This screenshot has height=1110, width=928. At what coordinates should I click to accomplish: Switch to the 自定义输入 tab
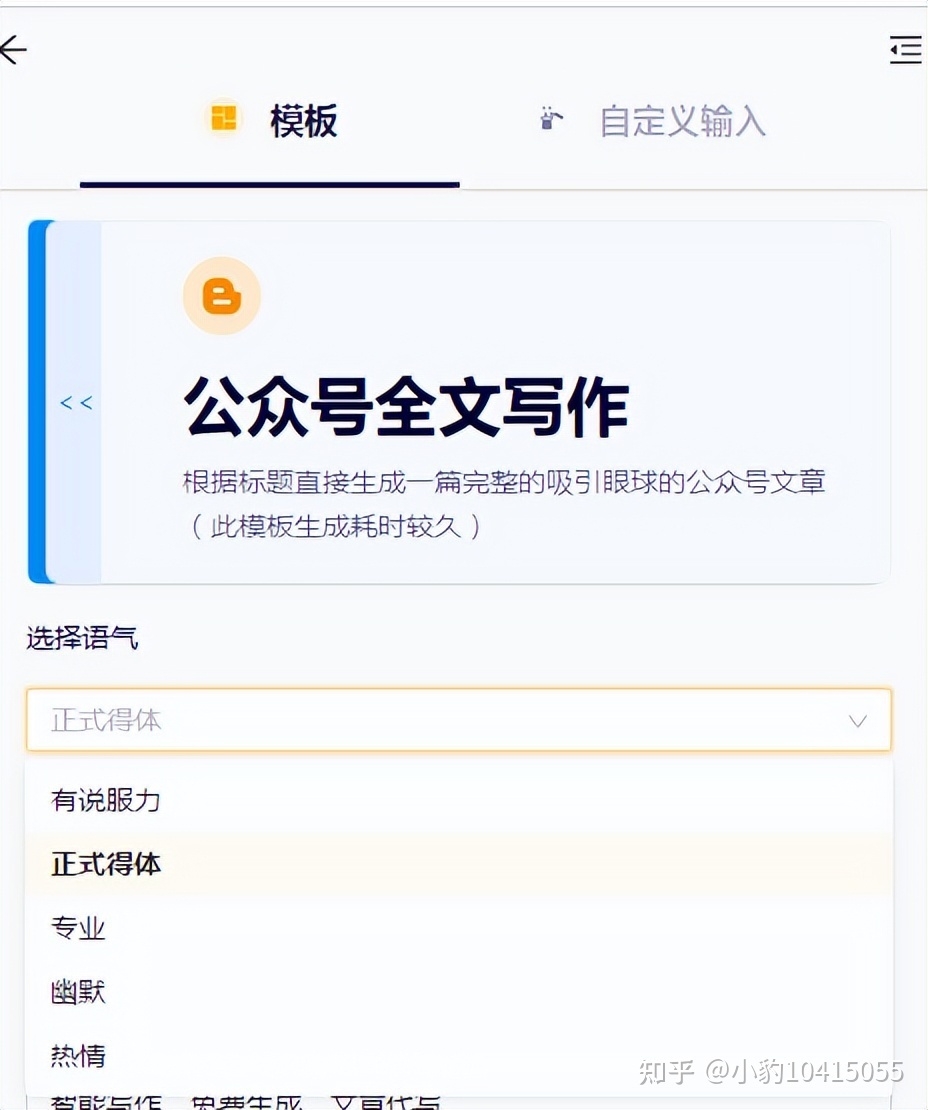coord(682,121)
